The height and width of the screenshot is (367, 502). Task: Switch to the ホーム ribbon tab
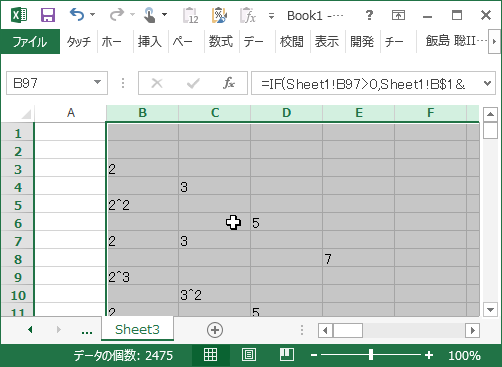(112, 42)
